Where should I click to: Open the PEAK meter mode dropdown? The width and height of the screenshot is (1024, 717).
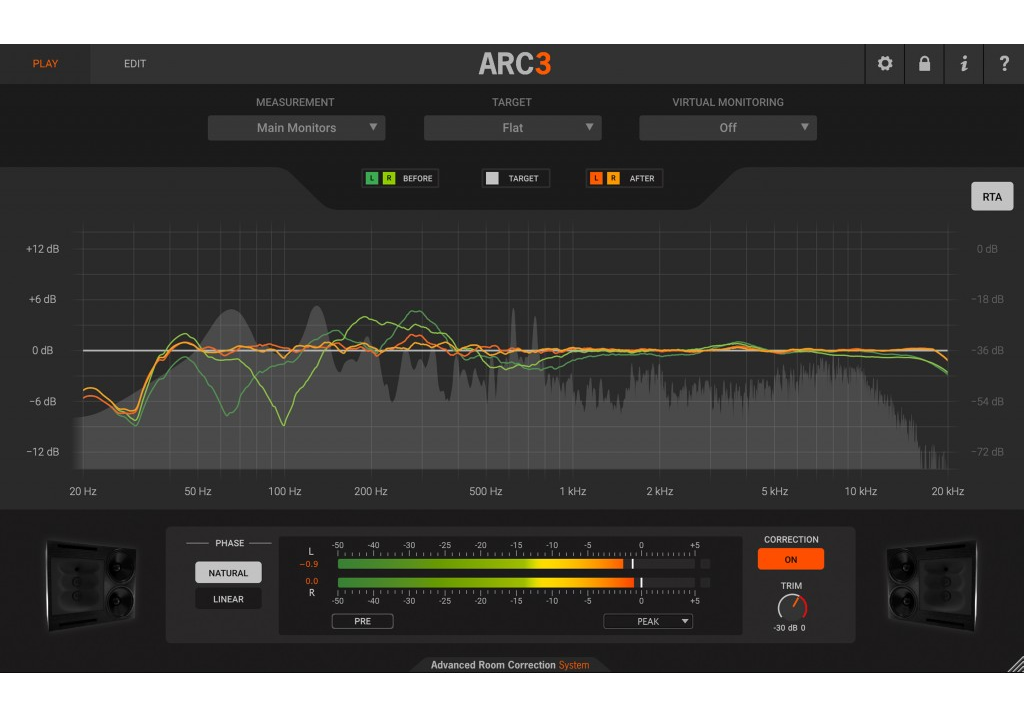(648, 621)
